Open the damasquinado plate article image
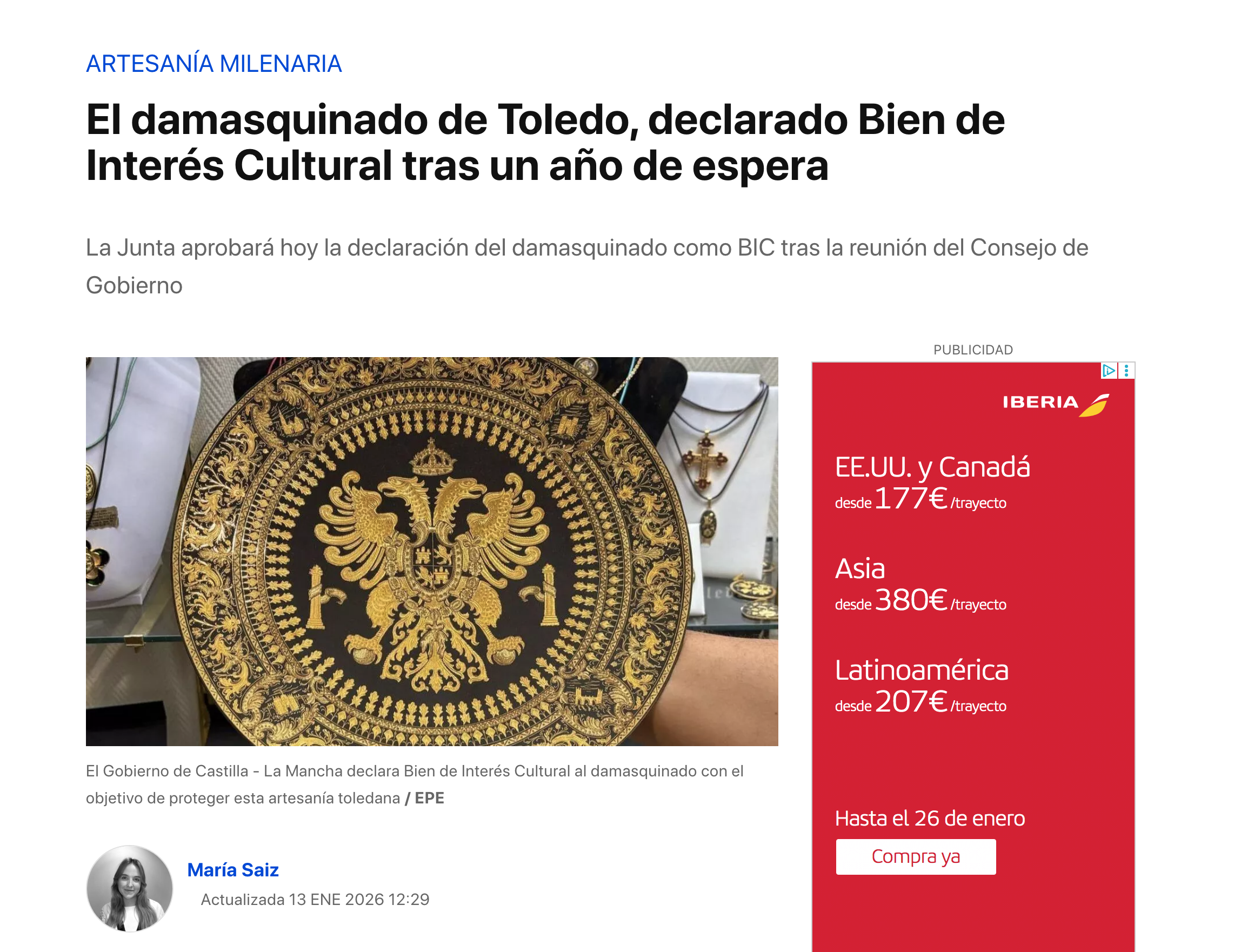Screen dimensions: 1254x952 click(x=432, y=551)
